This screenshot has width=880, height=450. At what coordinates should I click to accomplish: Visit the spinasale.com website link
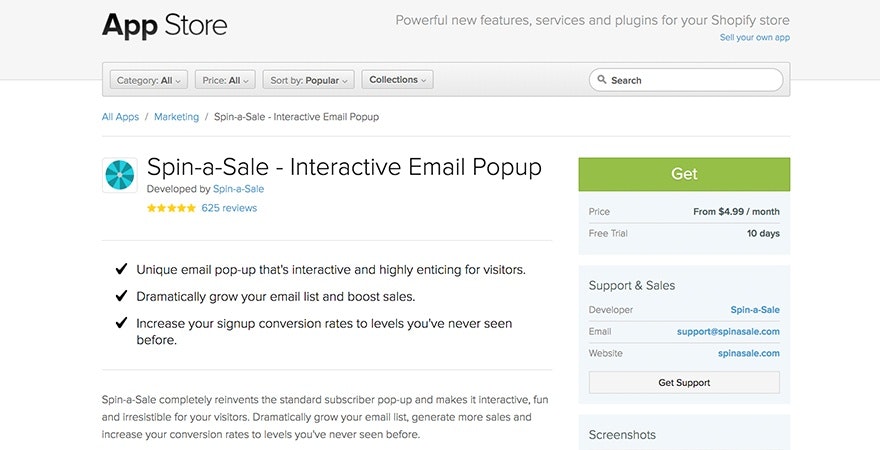[748, 353]
